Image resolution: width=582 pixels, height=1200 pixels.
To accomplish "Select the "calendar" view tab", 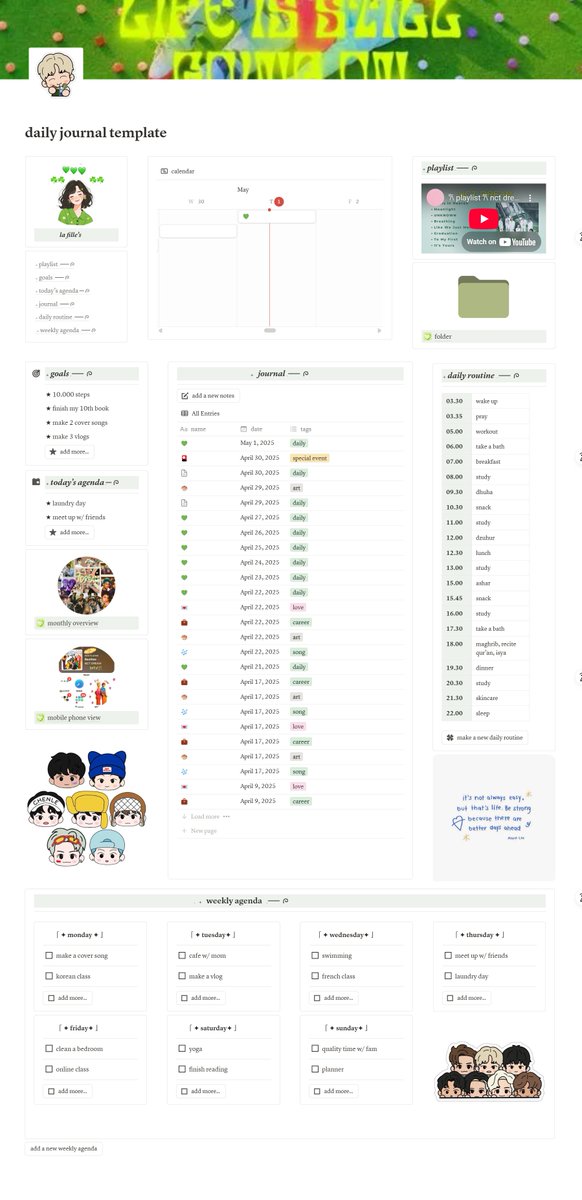I will [x=178, y=171].
